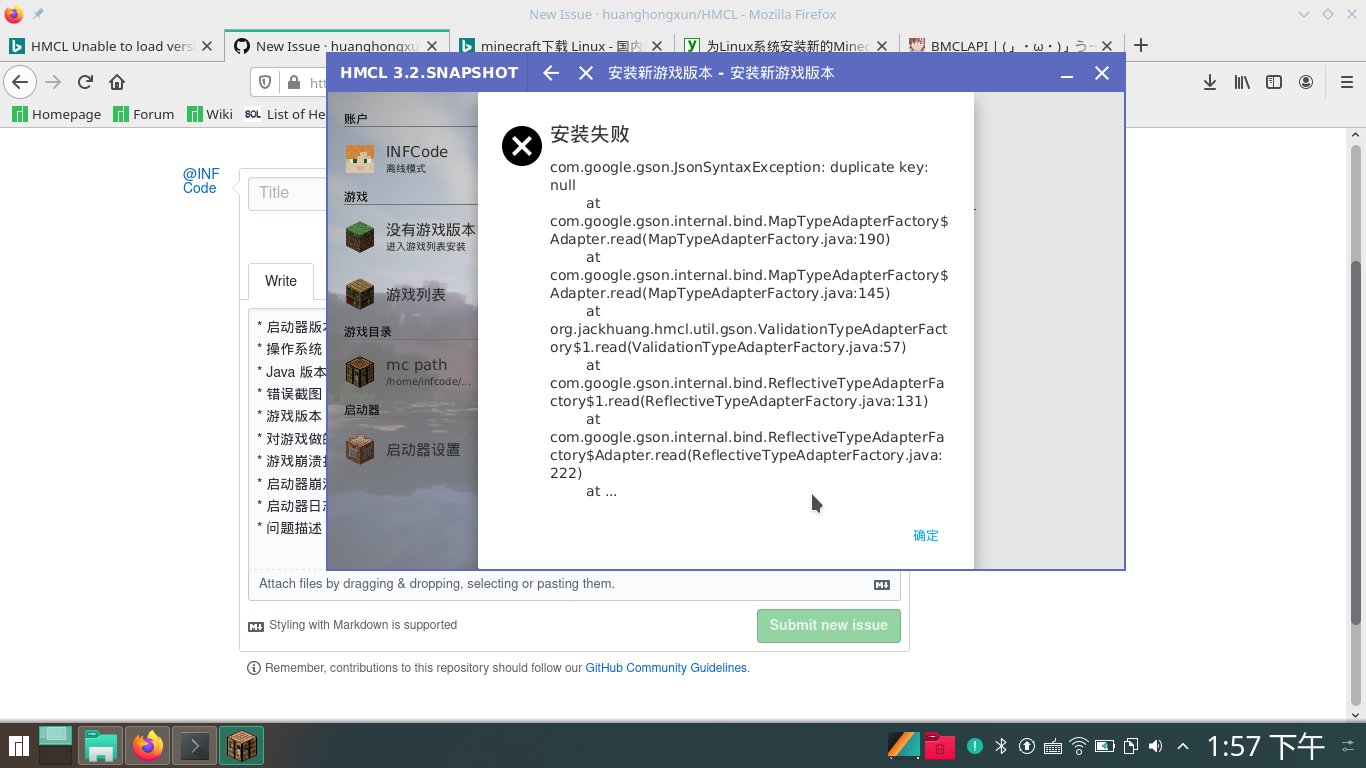Open the Forum bookmark
This screenshot has width=1366, height=768.
pyautogui.click(x=143, y=114)
